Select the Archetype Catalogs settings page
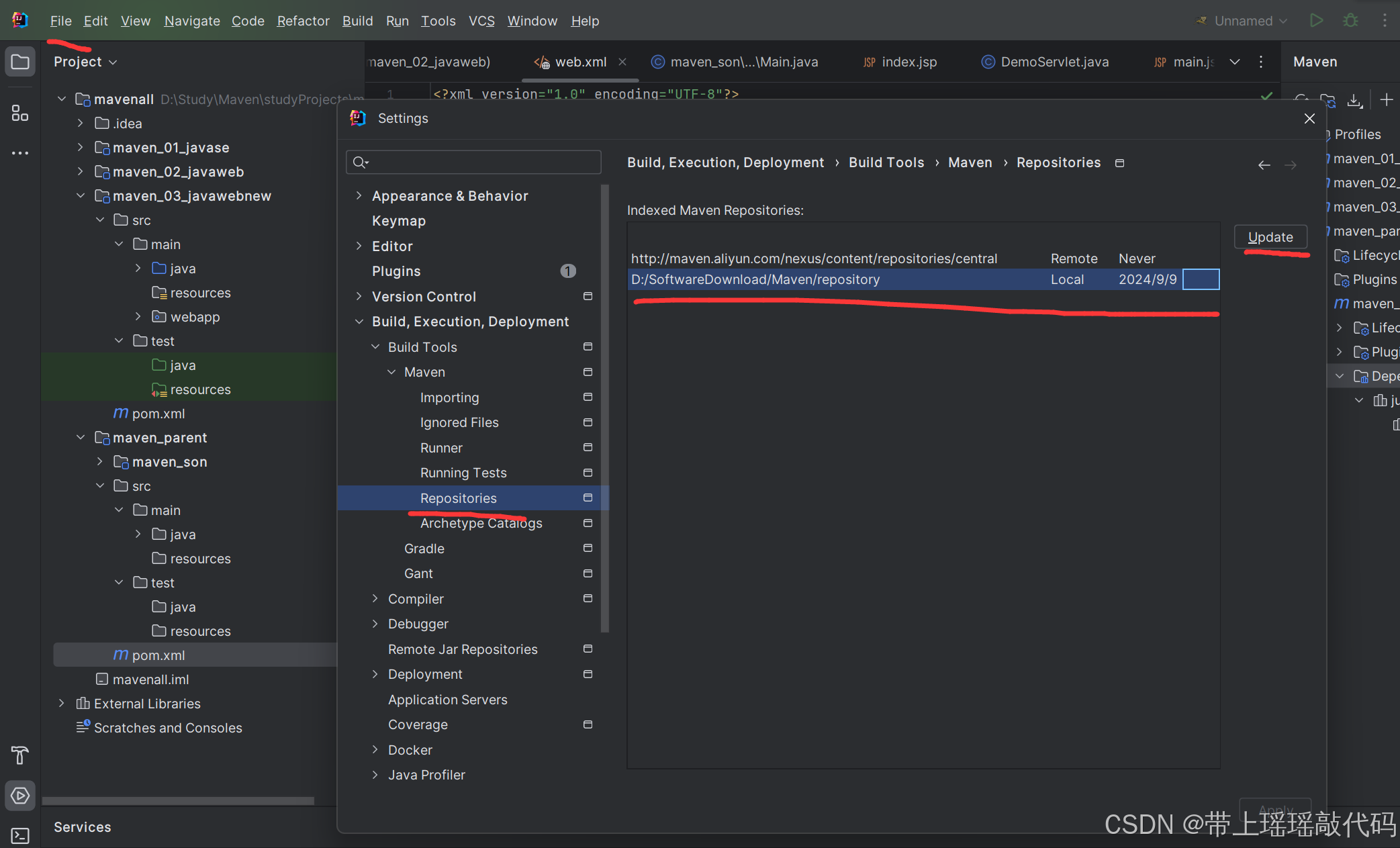 [481, 524]
